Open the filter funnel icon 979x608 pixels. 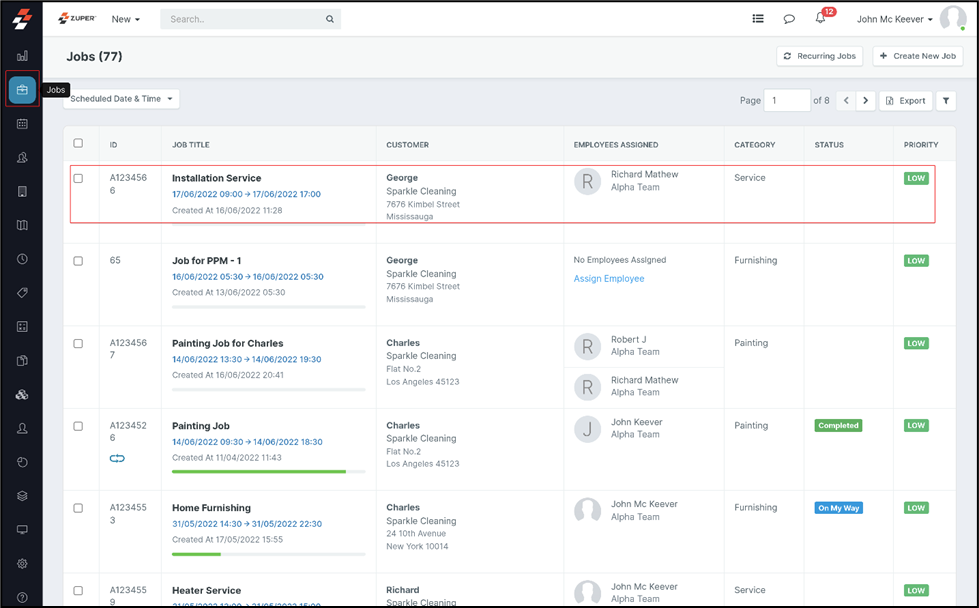click(x=946, y=101)
